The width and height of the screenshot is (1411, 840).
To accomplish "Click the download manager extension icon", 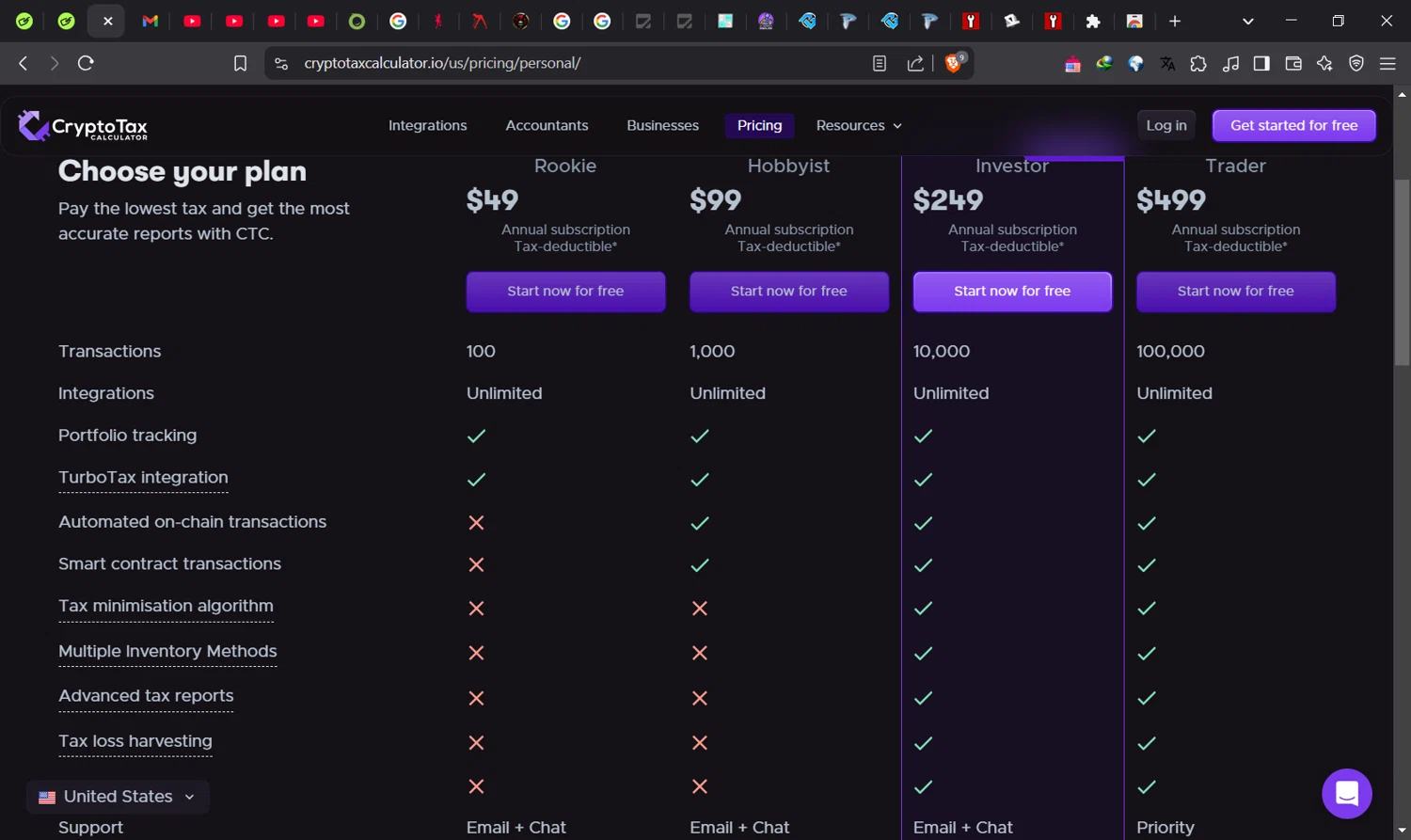I will (1104, 63).
